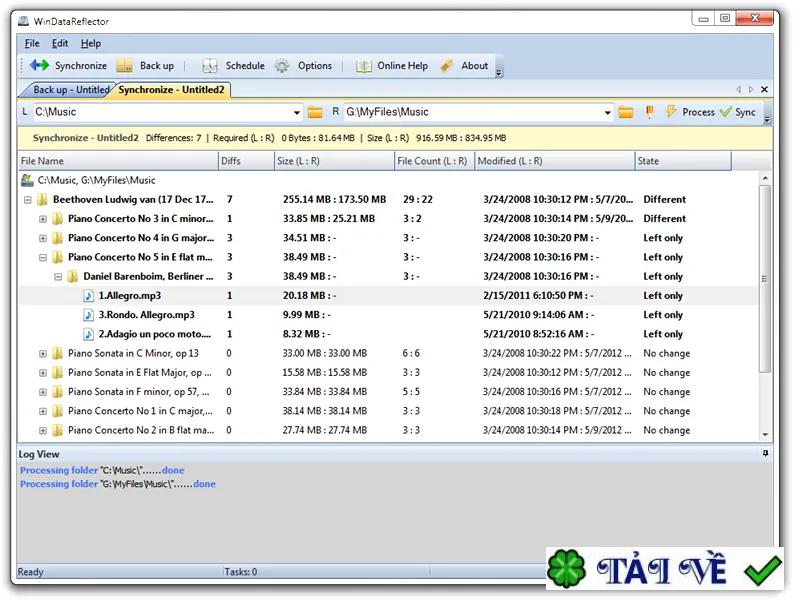Click the Online Help label
This screenshot has width=794, height=600.
[x=403, y=66]
